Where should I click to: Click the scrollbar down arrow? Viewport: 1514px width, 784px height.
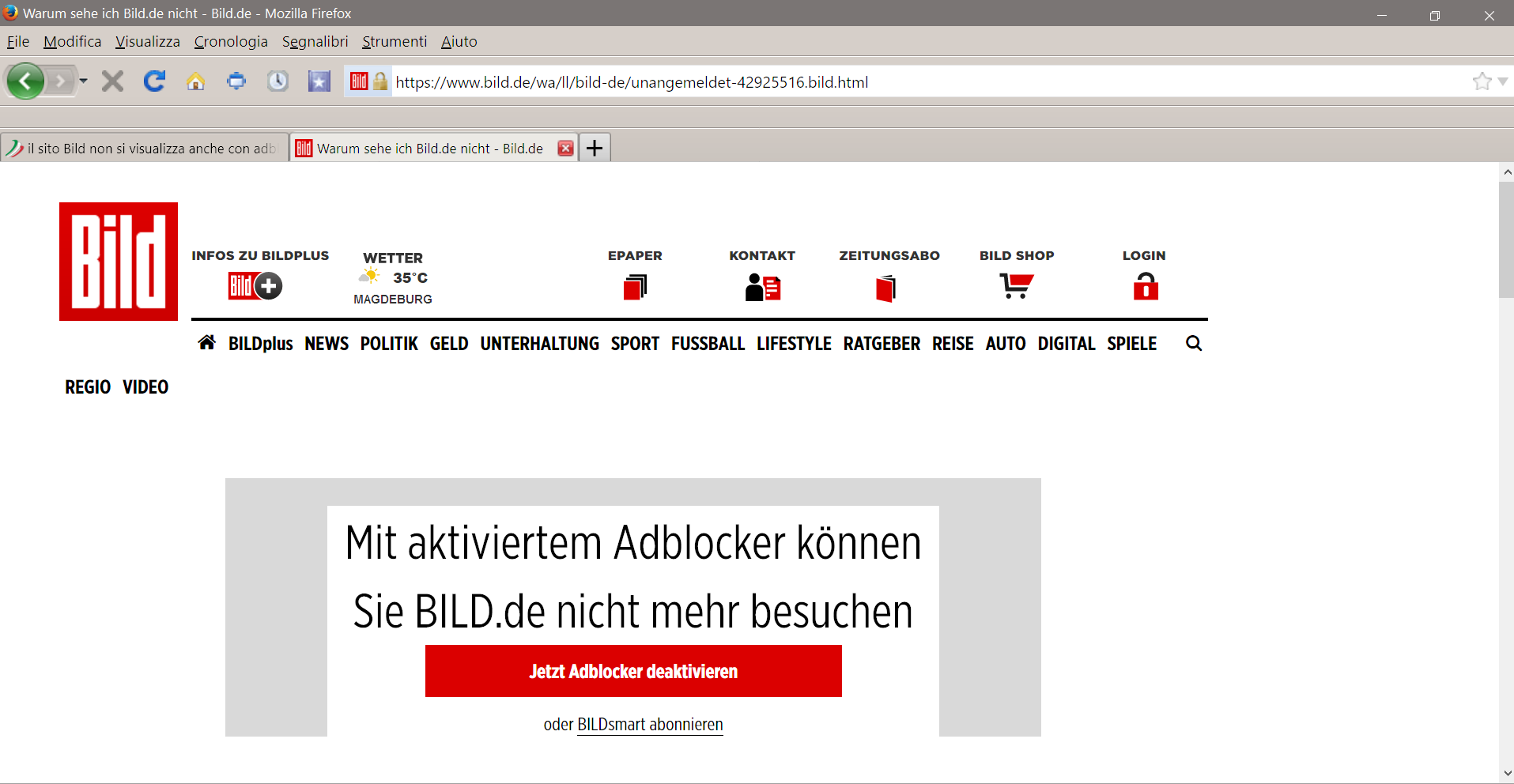pos(1507,774)
